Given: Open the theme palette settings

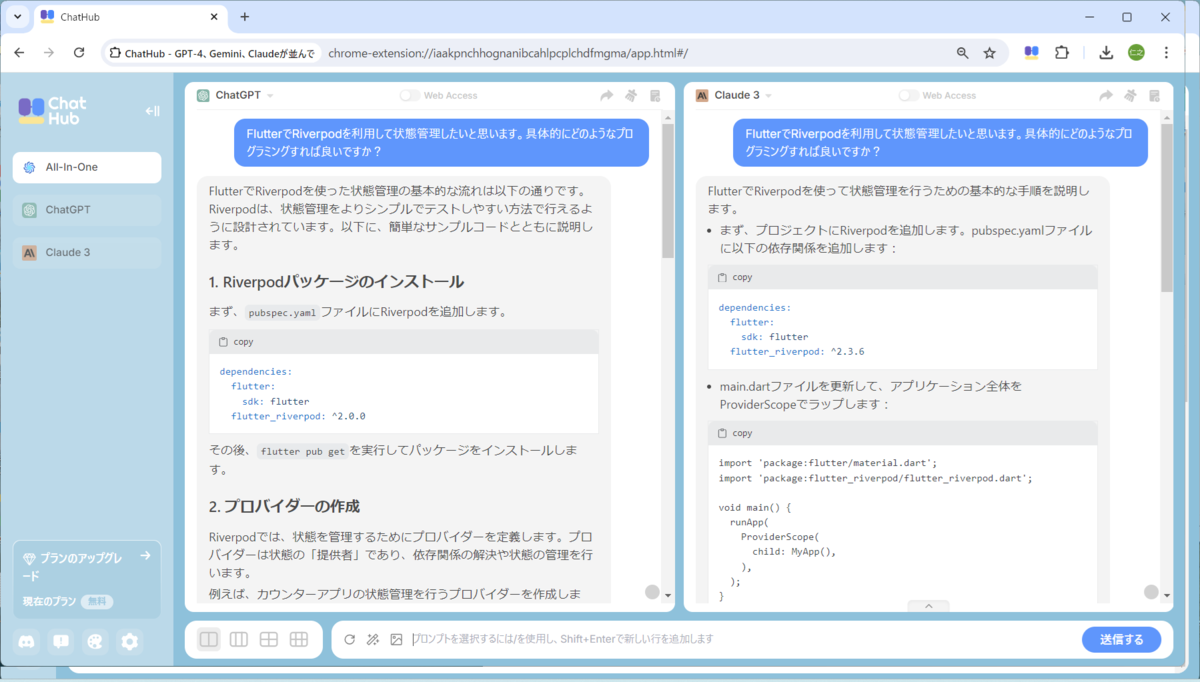Looking at the screenshot, I should pos(95,642).
